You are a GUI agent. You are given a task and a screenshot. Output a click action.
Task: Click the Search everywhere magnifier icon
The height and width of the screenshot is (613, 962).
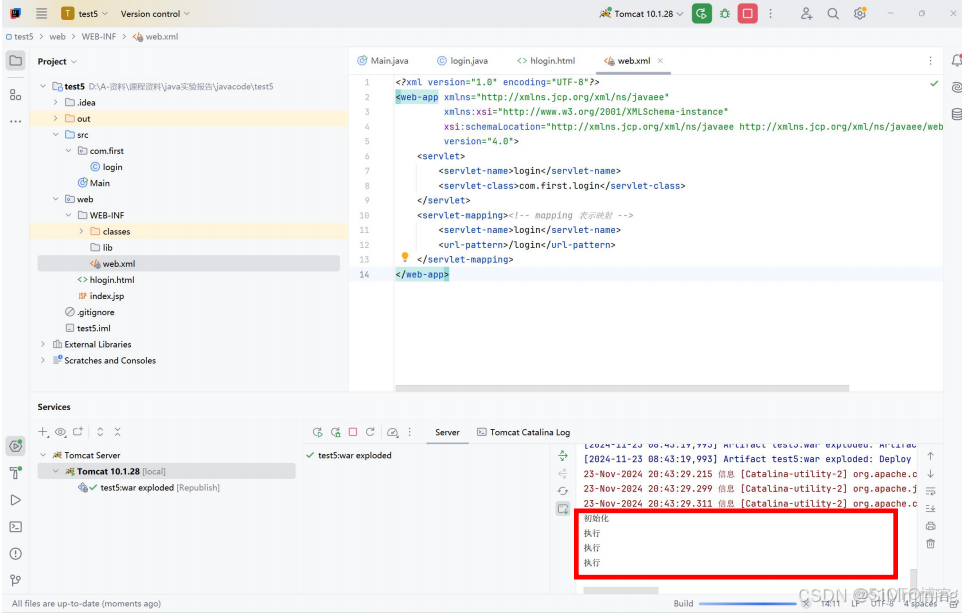[x=832, y=13]
